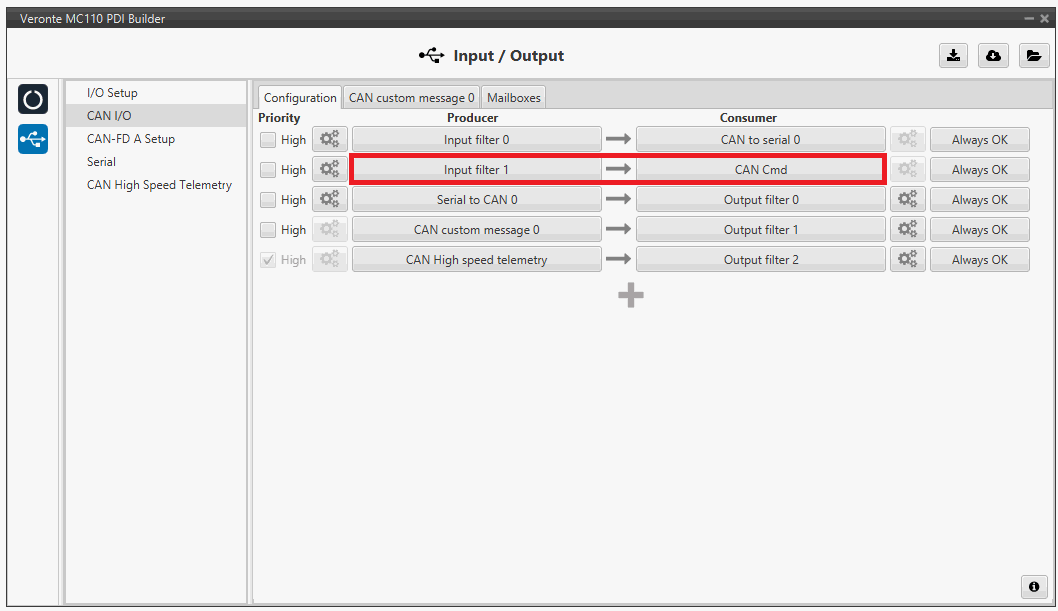Click the cloud upload icon in header

coord(993,56)
